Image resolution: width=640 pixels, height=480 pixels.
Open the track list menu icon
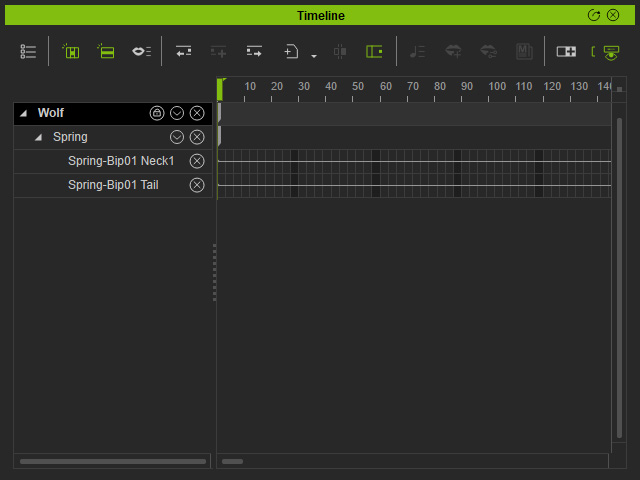[x=28, y=51]
